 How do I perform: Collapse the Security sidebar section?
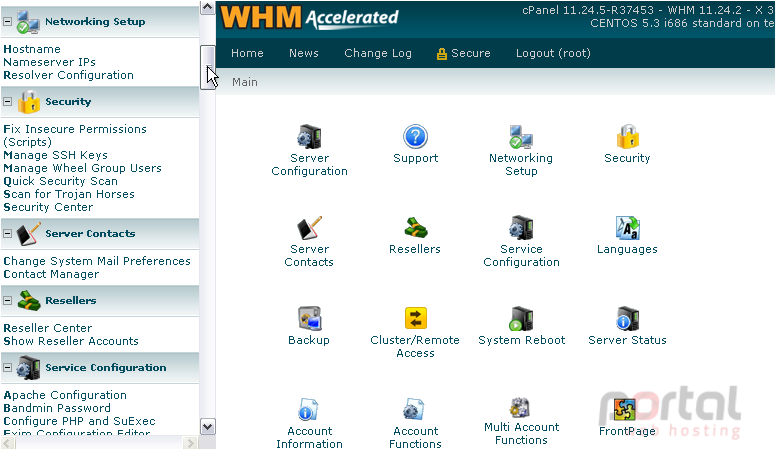coord(7,101)
